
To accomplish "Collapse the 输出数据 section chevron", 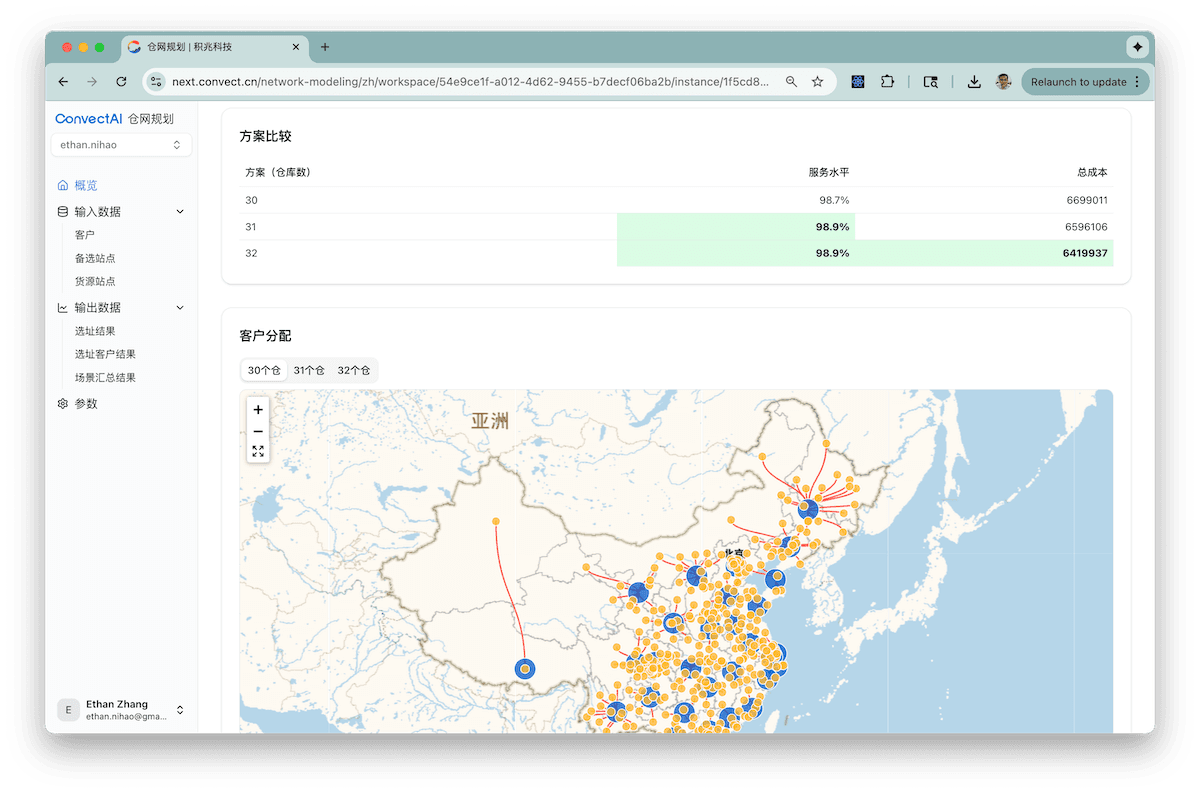I will click(x=180, y=307).
